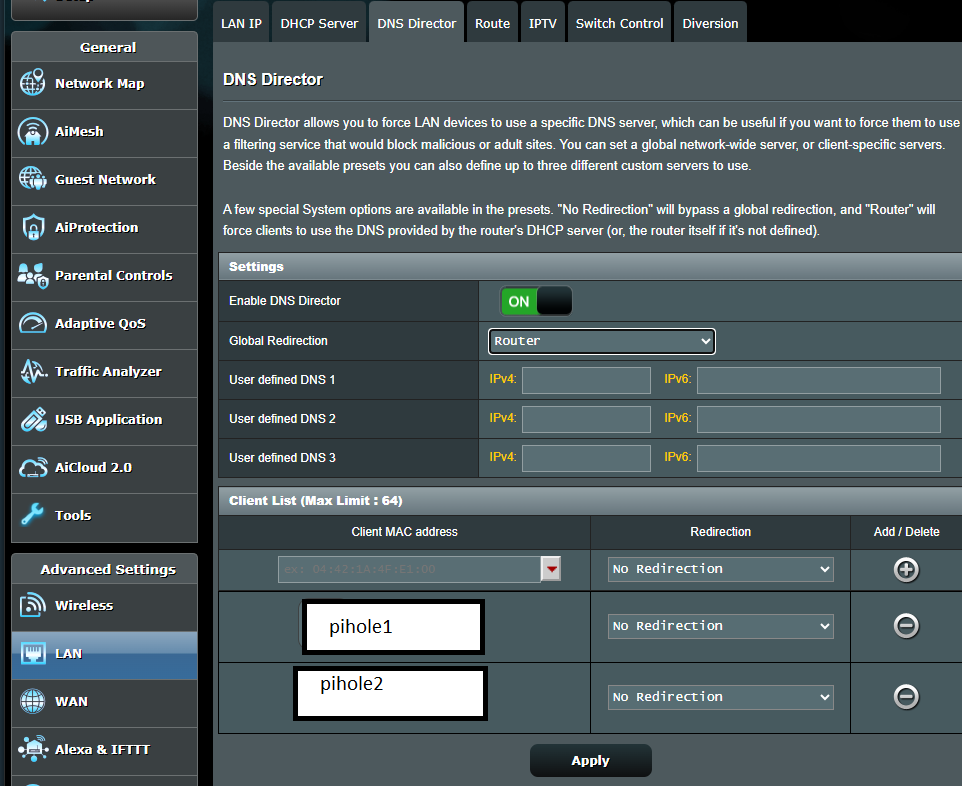Switch to the DHCP Server tab

point(319,23)
